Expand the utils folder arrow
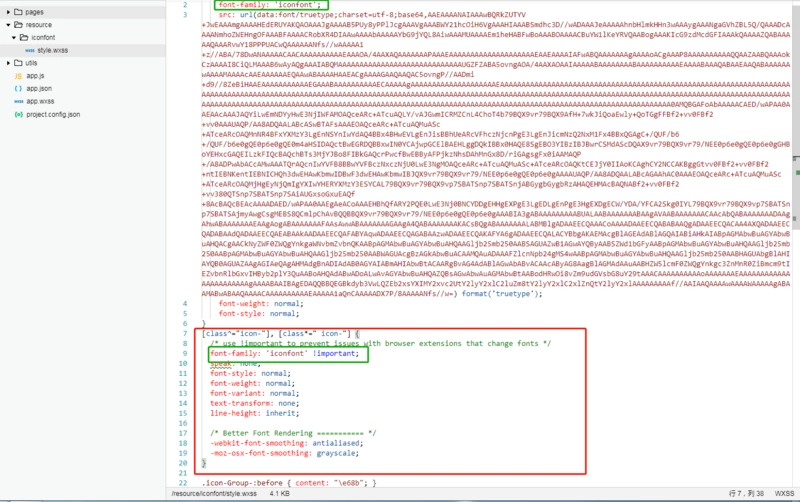Screen dimensions: 800x502 click(x=8, y=63)
